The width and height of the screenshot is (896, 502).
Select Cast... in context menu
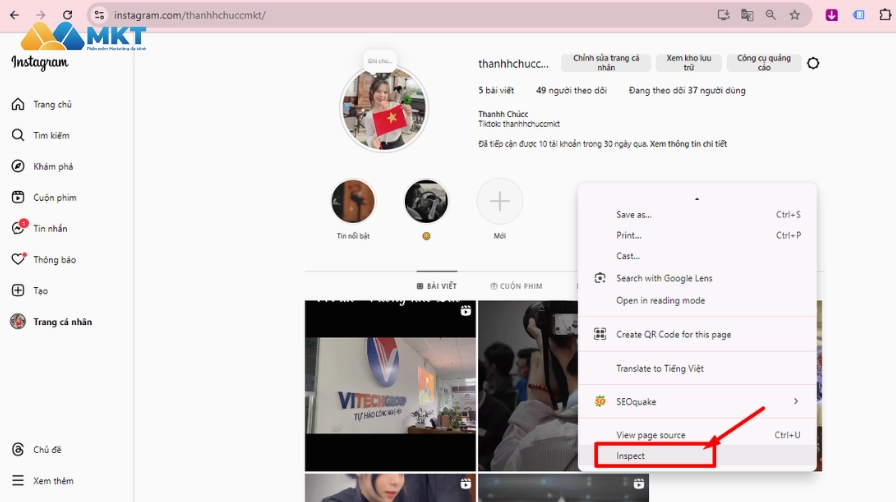click(x=697, y=256)
